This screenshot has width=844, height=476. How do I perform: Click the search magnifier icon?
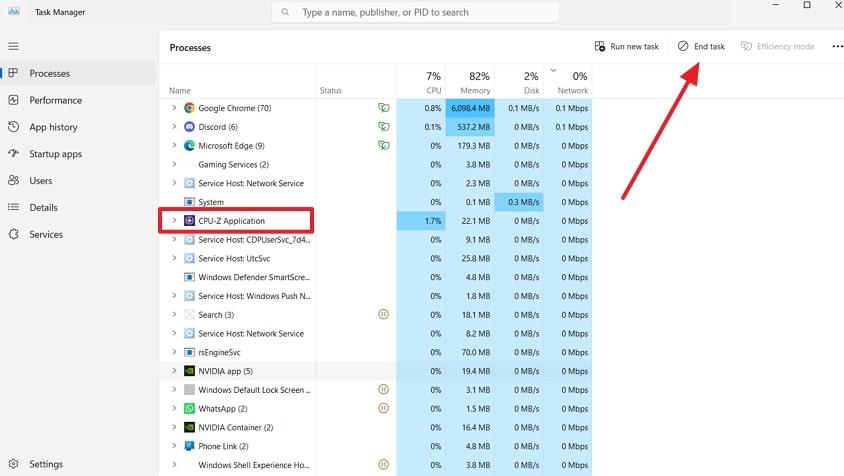point(285,12)
